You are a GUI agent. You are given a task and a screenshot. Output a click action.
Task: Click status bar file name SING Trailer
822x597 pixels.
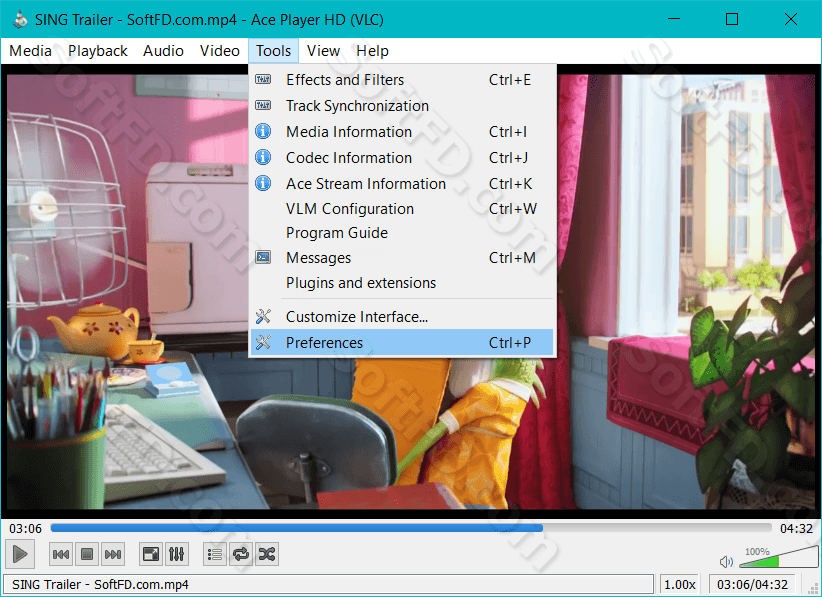[100, 584]
